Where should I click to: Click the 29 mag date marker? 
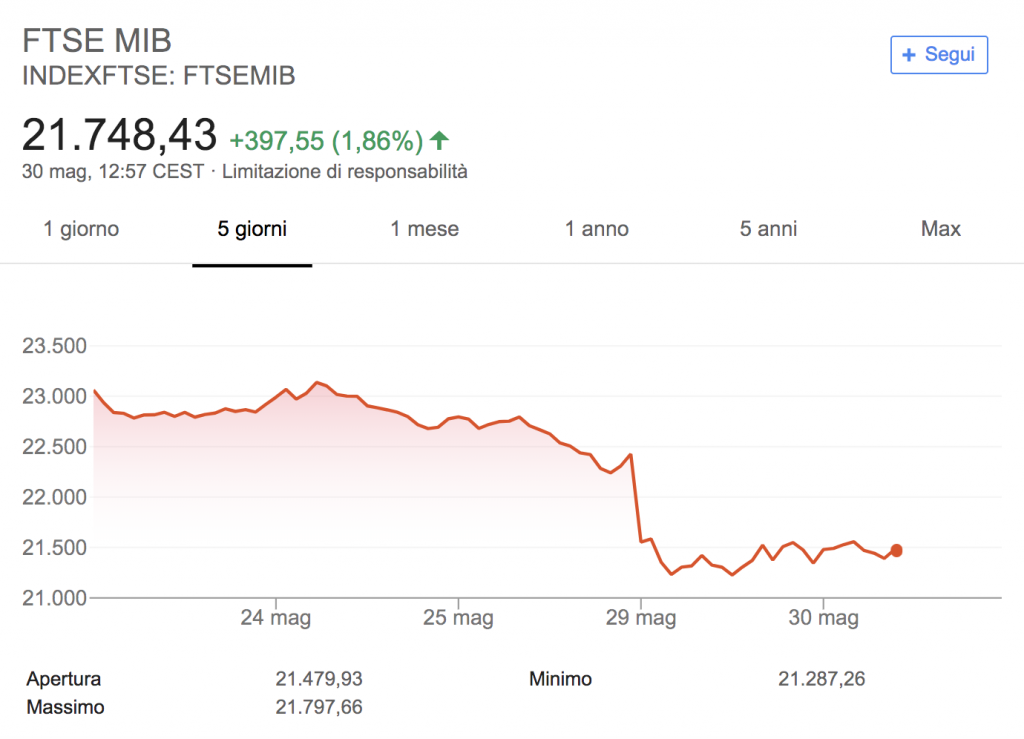[x=641, y=618]
